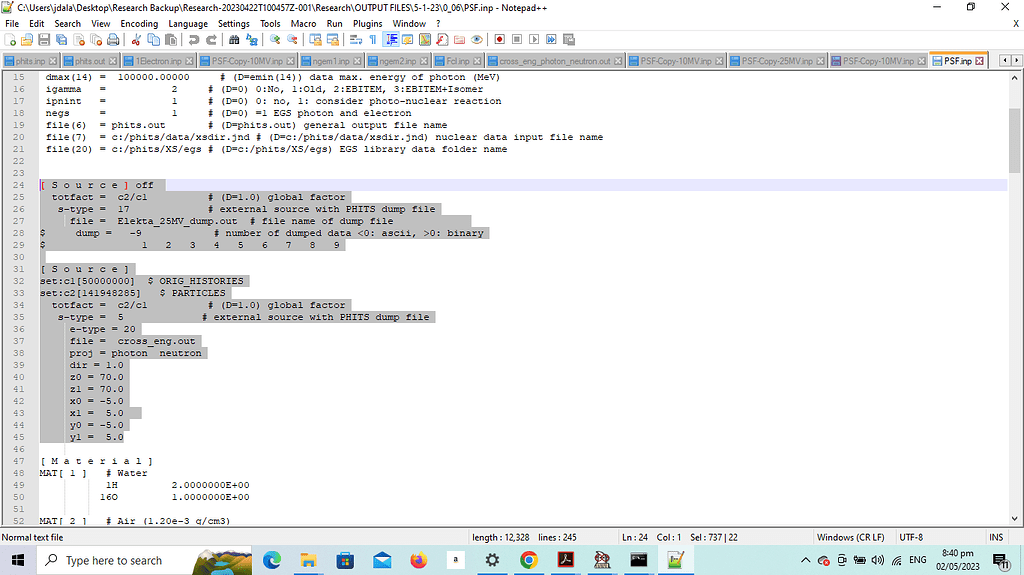Click the Folder as Workspace icon
Viewport: 1024px width, 575px height.
pyautogui.click(x=460, y=40)
